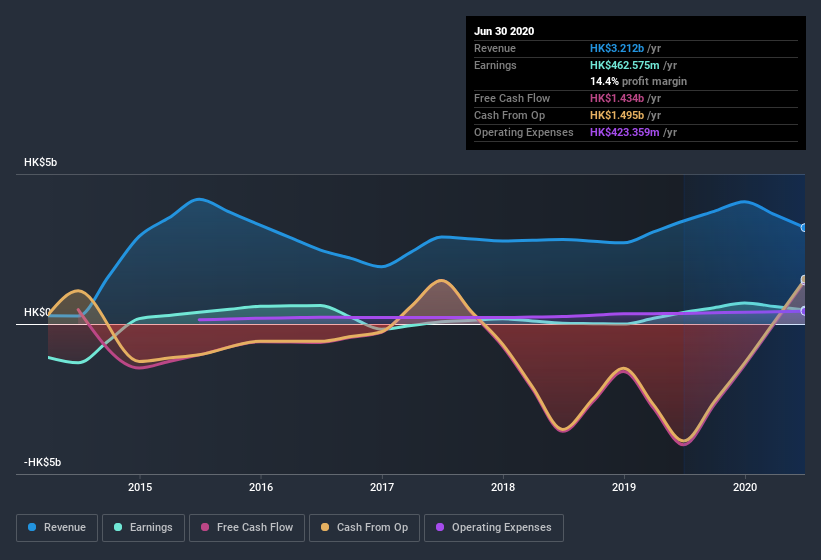Click the 2017 x-axis label

click(x=382, y=487)
